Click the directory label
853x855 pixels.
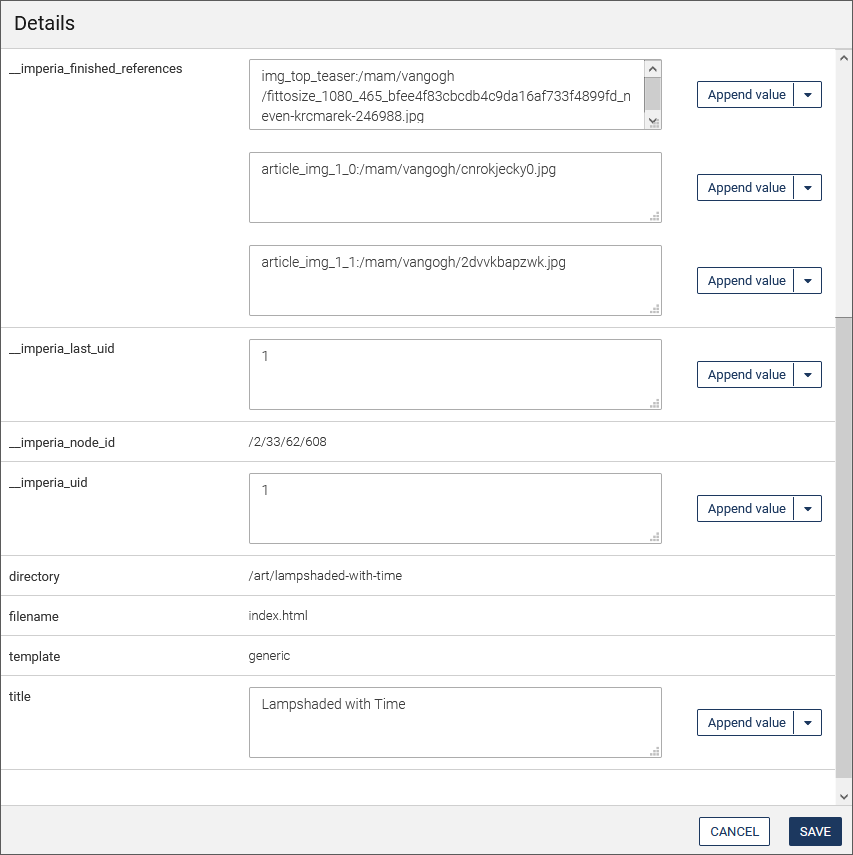click(x=34, y=577)
